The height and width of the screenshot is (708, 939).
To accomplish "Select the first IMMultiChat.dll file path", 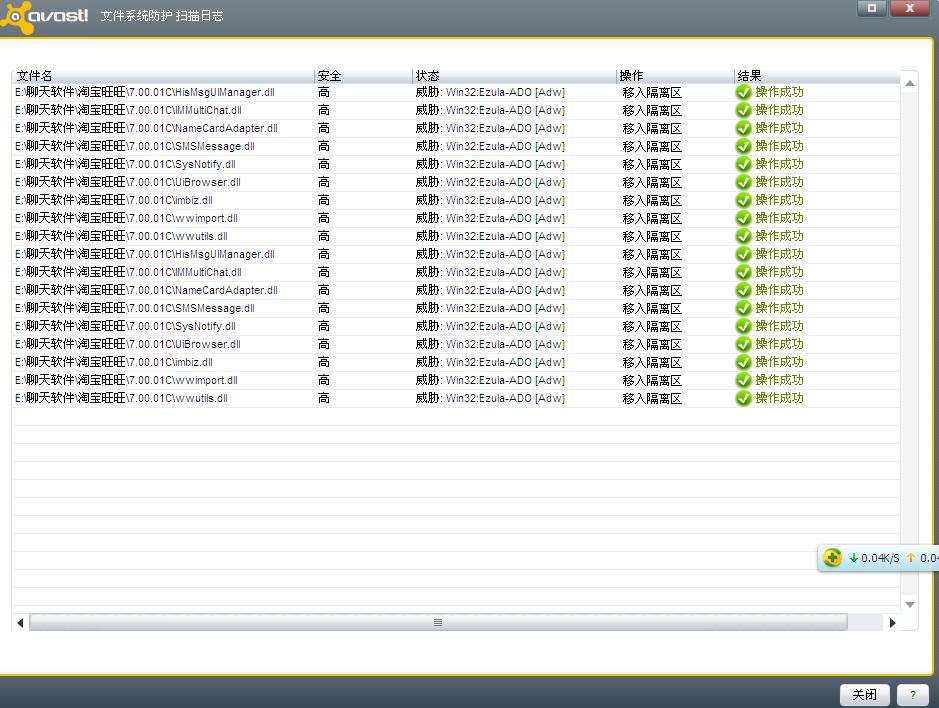I will click(128, 110).
